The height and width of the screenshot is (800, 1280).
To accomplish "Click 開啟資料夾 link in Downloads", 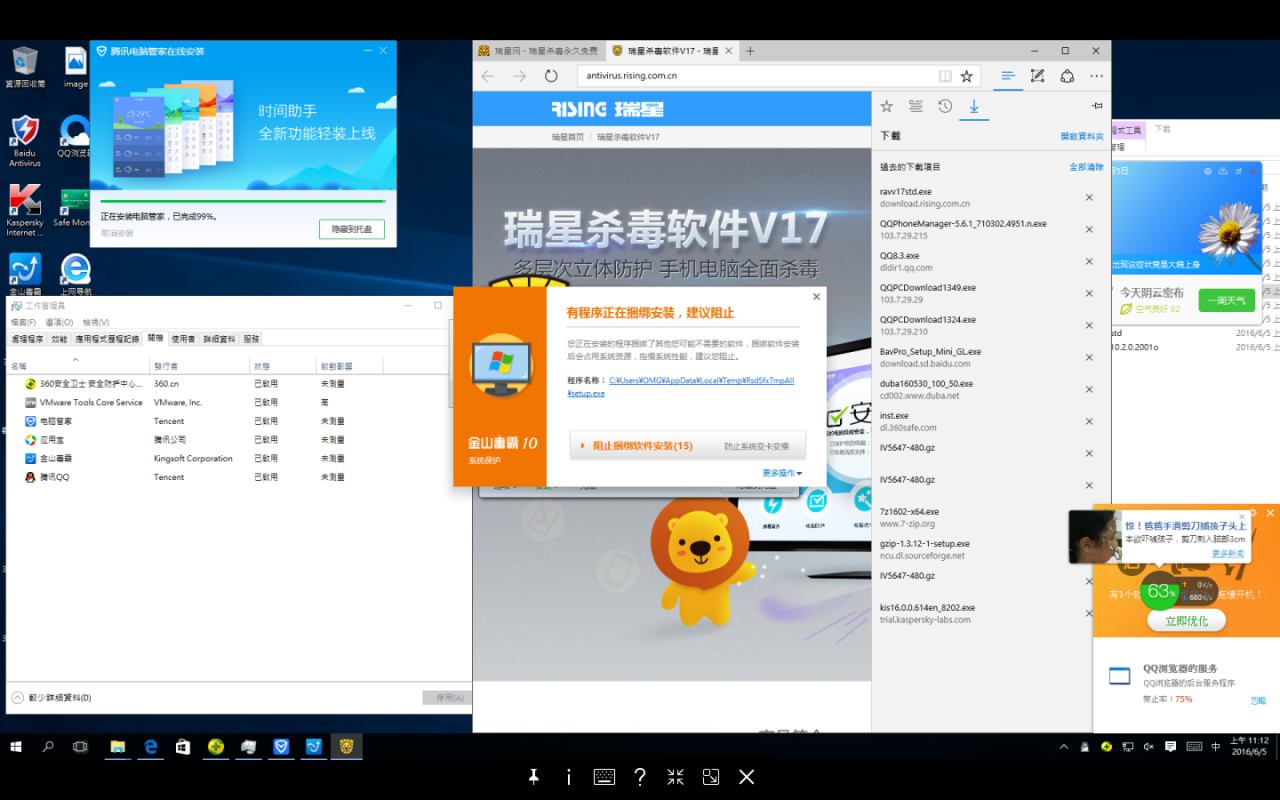I will tap(1082, 136).
